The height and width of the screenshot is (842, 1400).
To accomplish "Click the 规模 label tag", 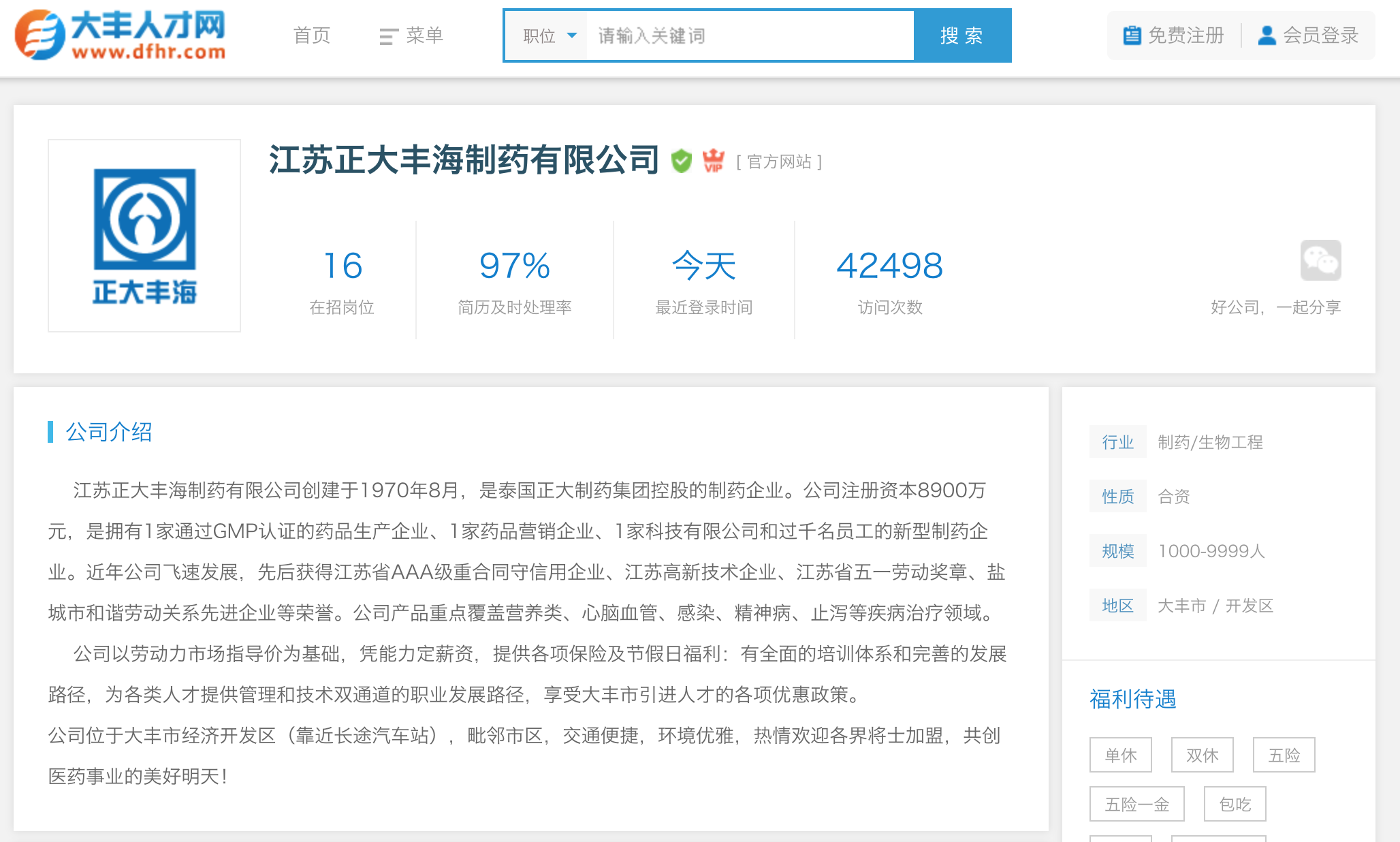I will pyautogui.click(x=1118, y=551).
